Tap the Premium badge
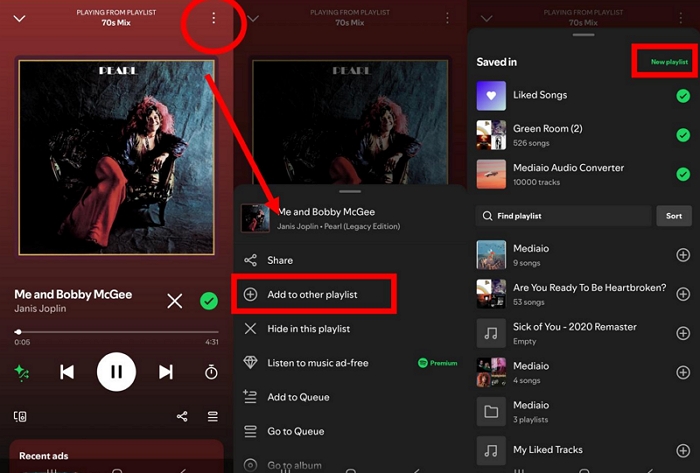This screenshot has height=473, width=700. [438, 363]
